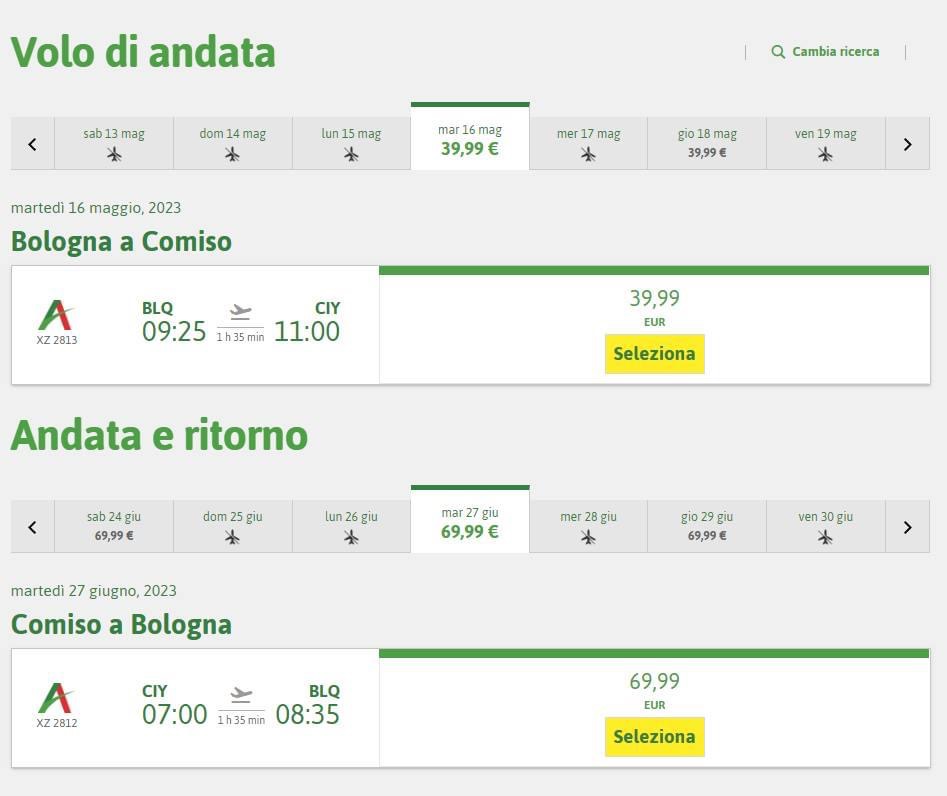Click plane icon in Bologna to Comiso flight
The height and width of the screenshot is (796, 947).
(240, 313)
